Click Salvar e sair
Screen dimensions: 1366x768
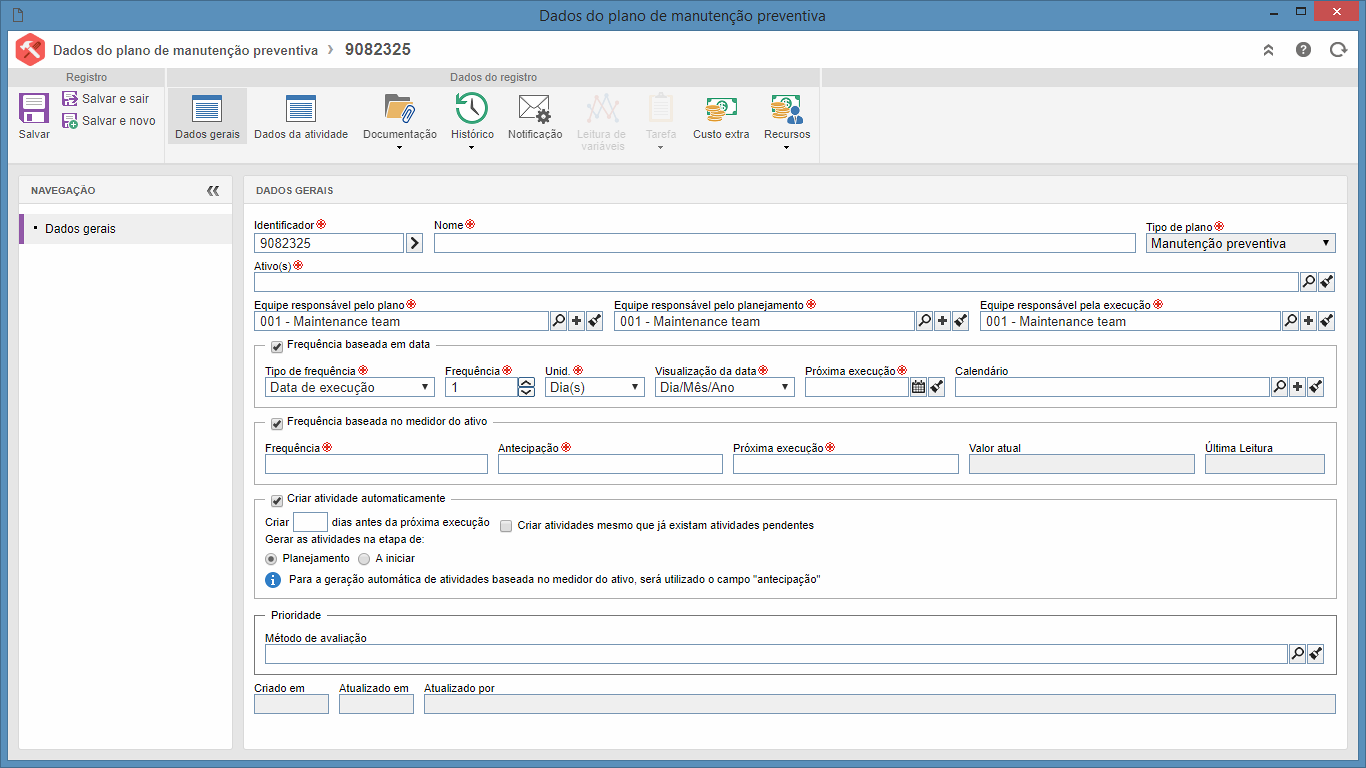pyautogui.click(x=105, y=99)
